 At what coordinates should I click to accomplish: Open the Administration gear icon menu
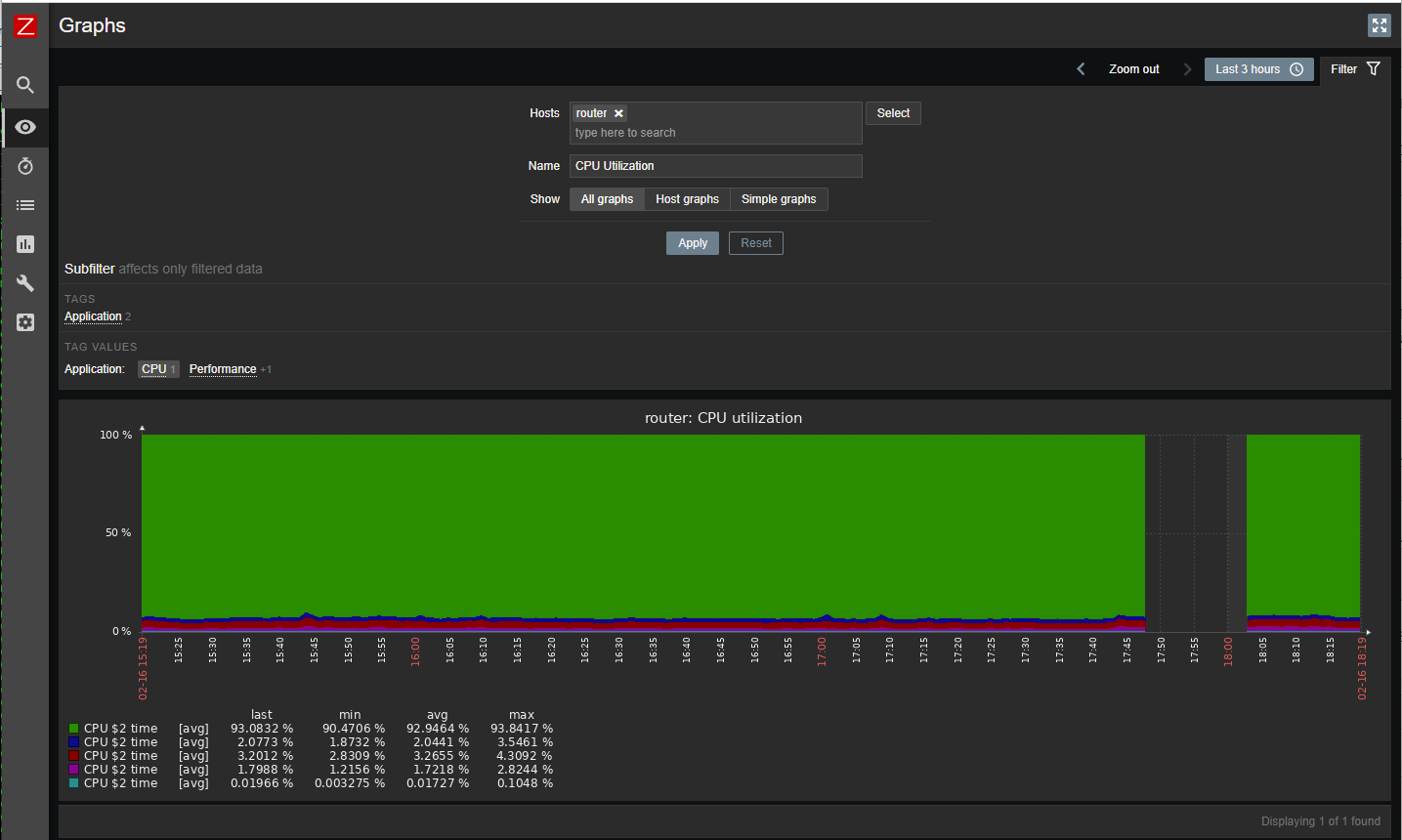(25, 322)
